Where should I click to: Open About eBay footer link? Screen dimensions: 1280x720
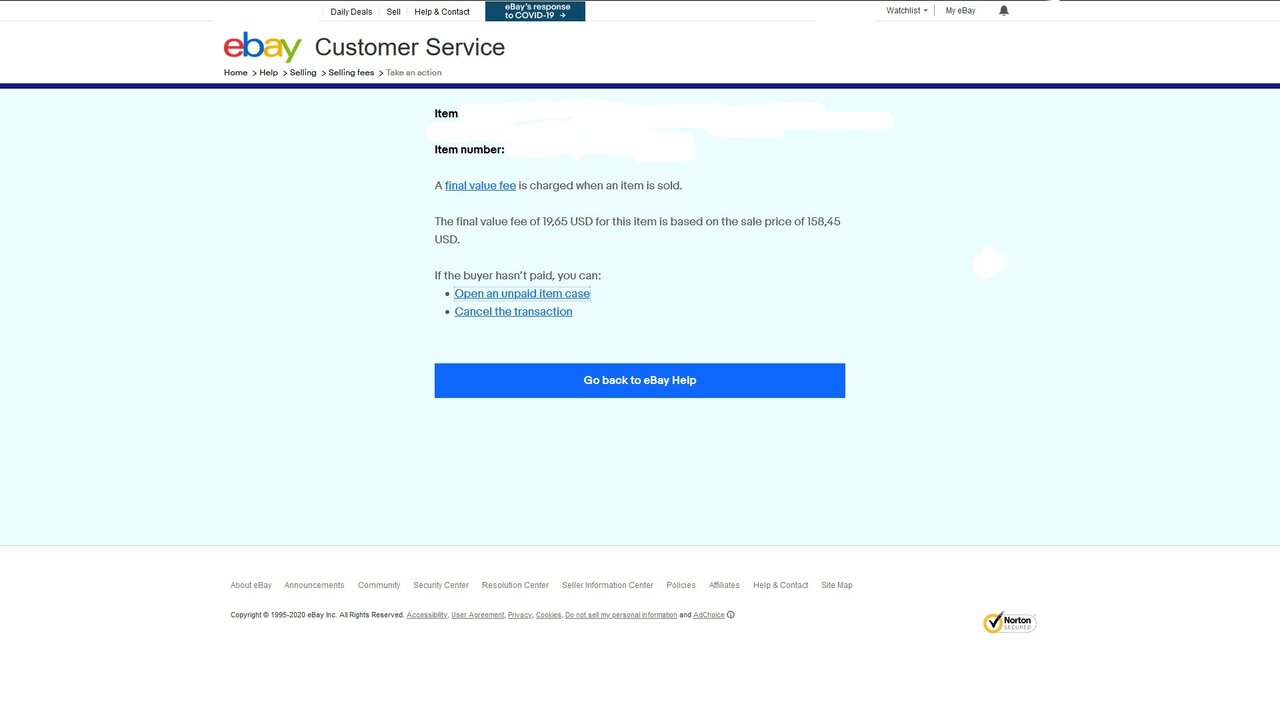pos(251,586)
